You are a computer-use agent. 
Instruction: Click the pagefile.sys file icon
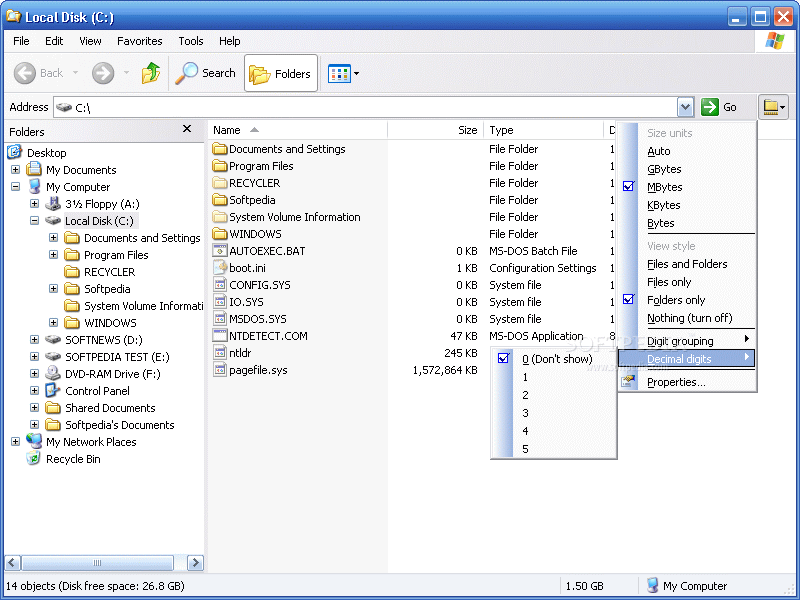[x=219, y=370]
